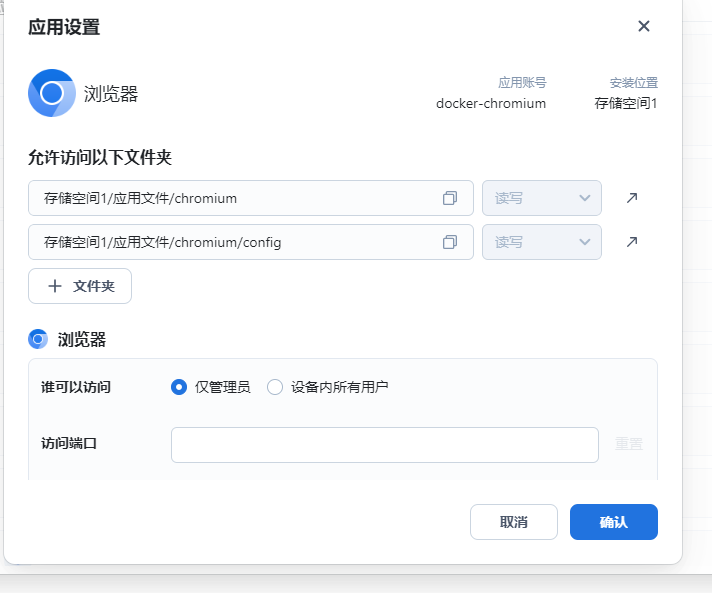Open the 读写 dropdown for chromium/config
The image size is (712, 593).
click(x=542, y=242)
